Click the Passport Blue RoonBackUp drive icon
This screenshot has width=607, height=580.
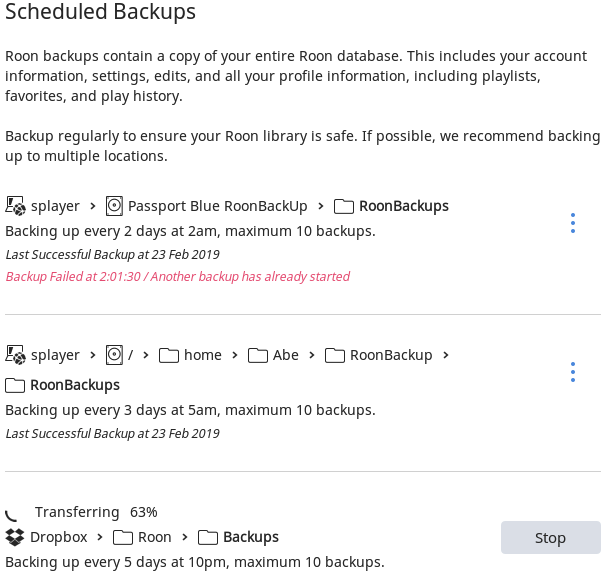pos(114,206)
